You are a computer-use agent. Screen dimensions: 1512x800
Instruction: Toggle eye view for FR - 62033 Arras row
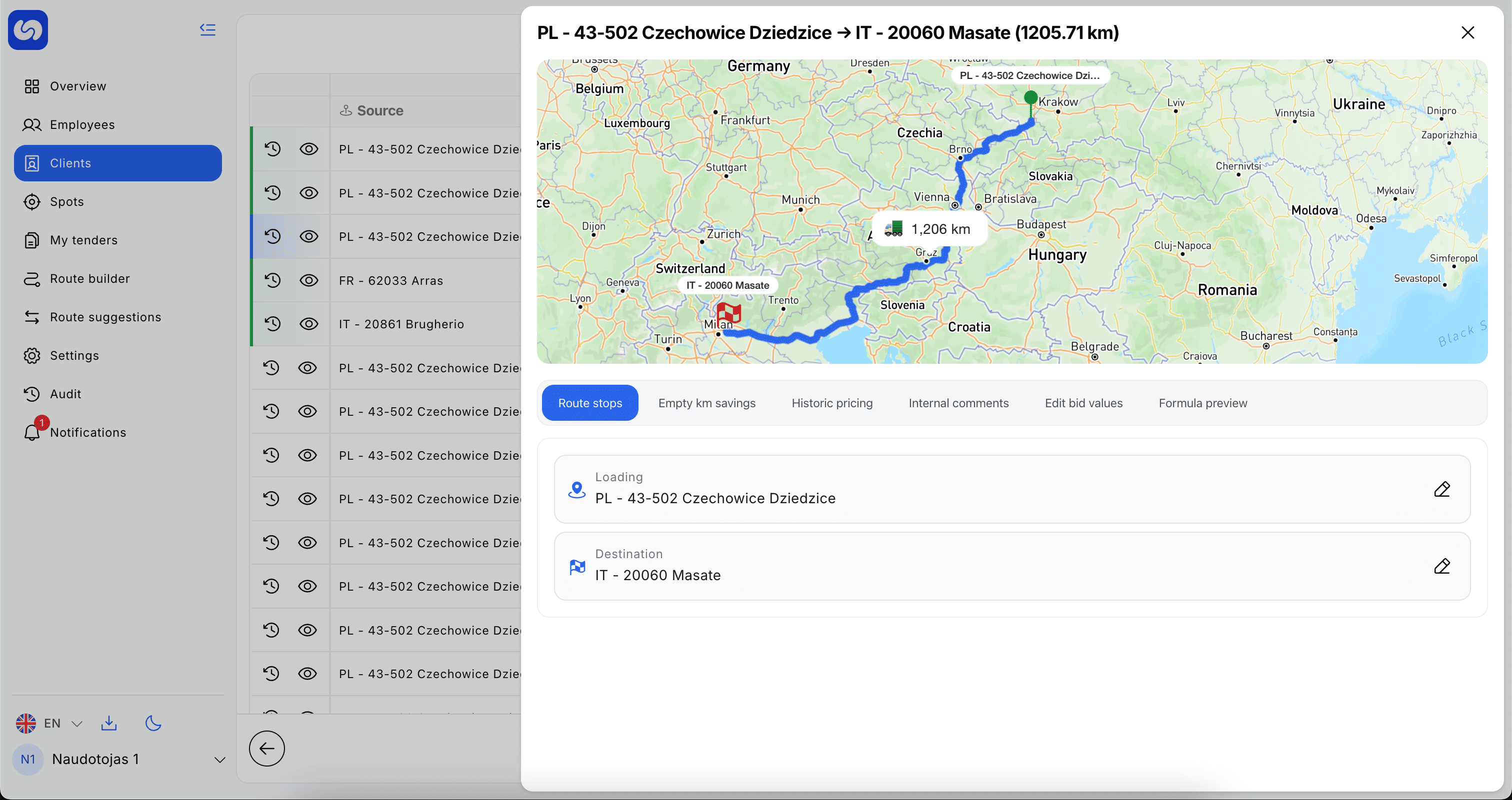tap(308, 280)
